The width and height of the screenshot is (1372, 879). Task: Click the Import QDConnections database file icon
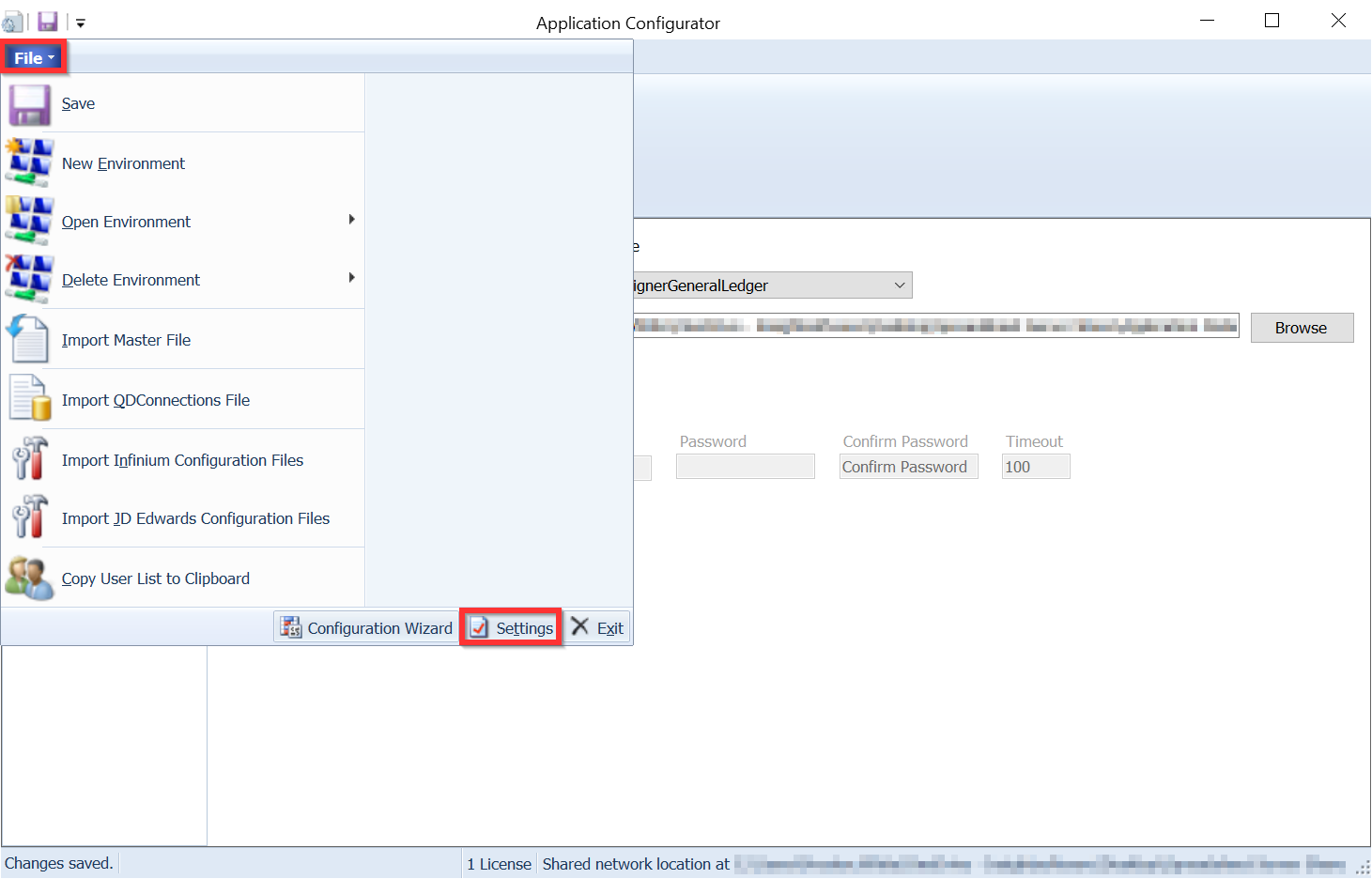click(29, 398)
